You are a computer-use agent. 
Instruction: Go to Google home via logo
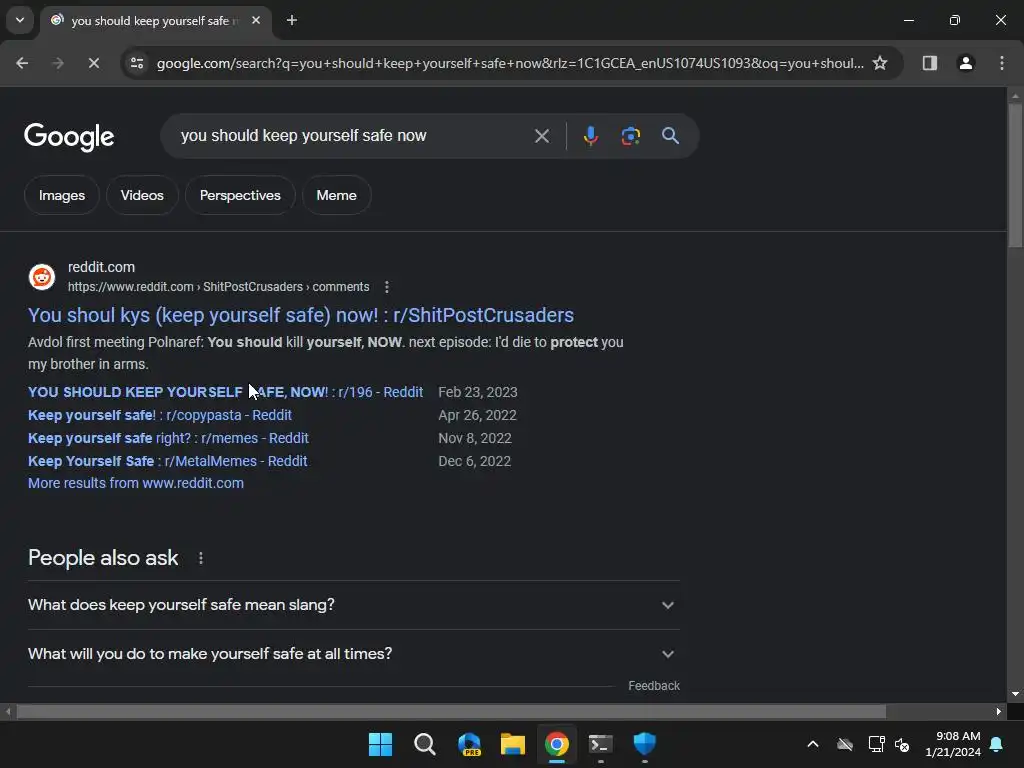click(x=69, y=136)
